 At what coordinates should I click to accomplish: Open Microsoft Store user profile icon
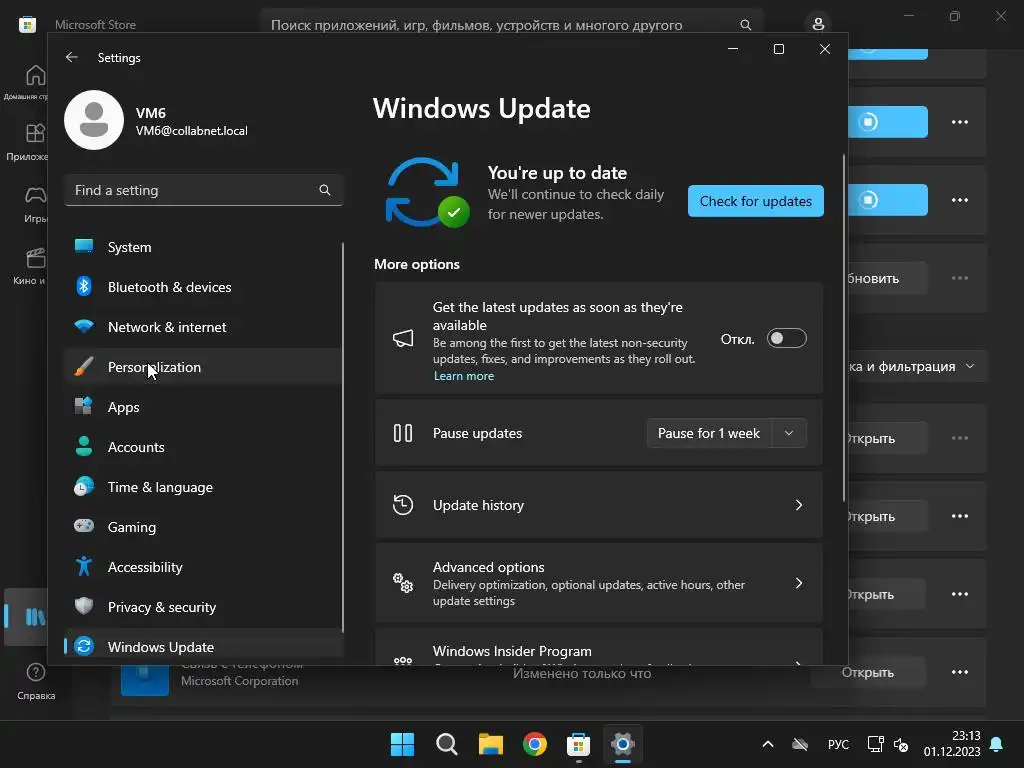tap(818, 24)
